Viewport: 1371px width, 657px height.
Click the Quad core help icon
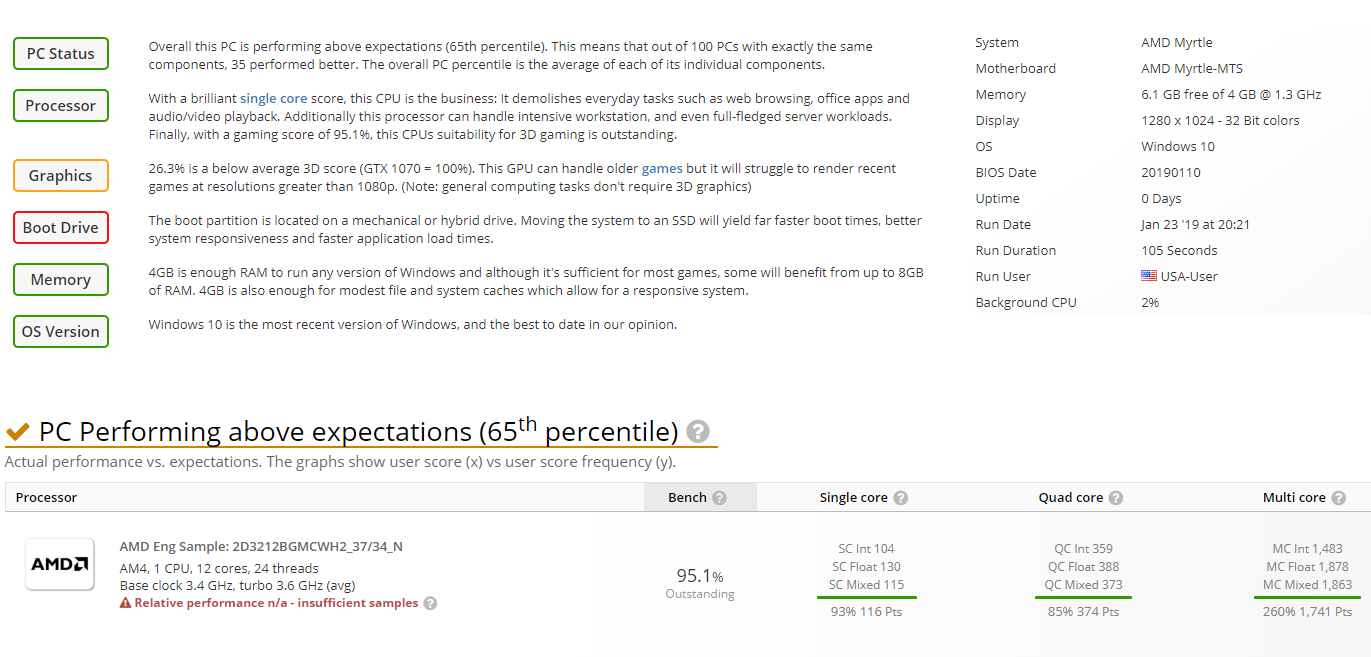pos(1116,498)
